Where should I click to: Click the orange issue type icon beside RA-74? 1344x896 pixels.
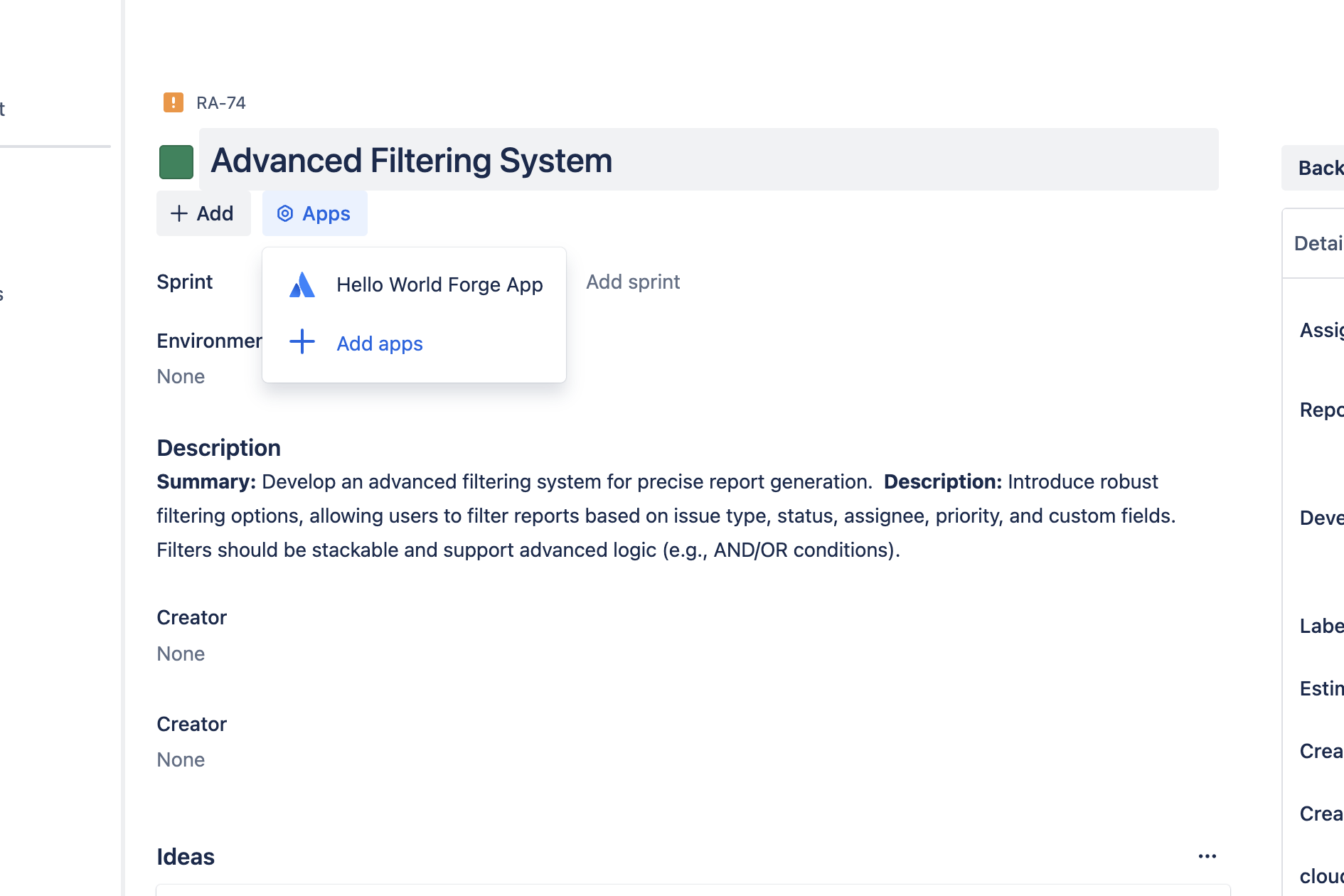point(174,102)
